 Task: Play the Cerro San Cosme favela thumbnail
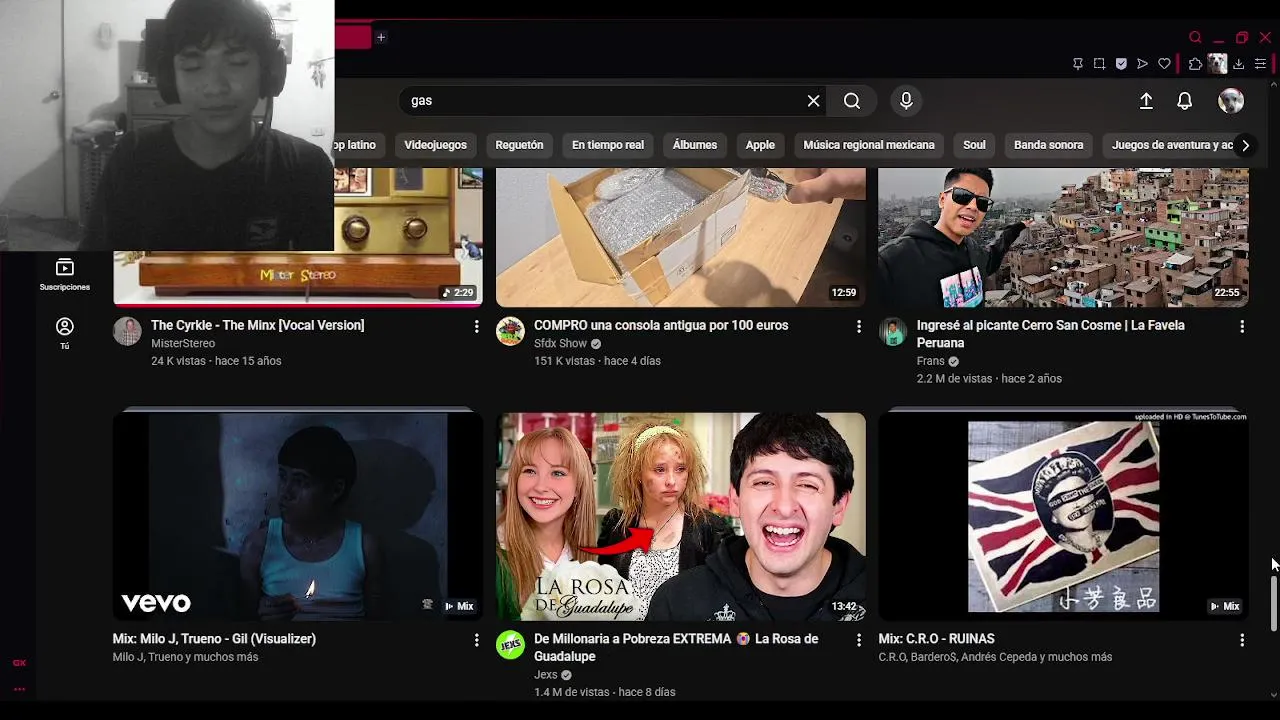pos(1063,237)
